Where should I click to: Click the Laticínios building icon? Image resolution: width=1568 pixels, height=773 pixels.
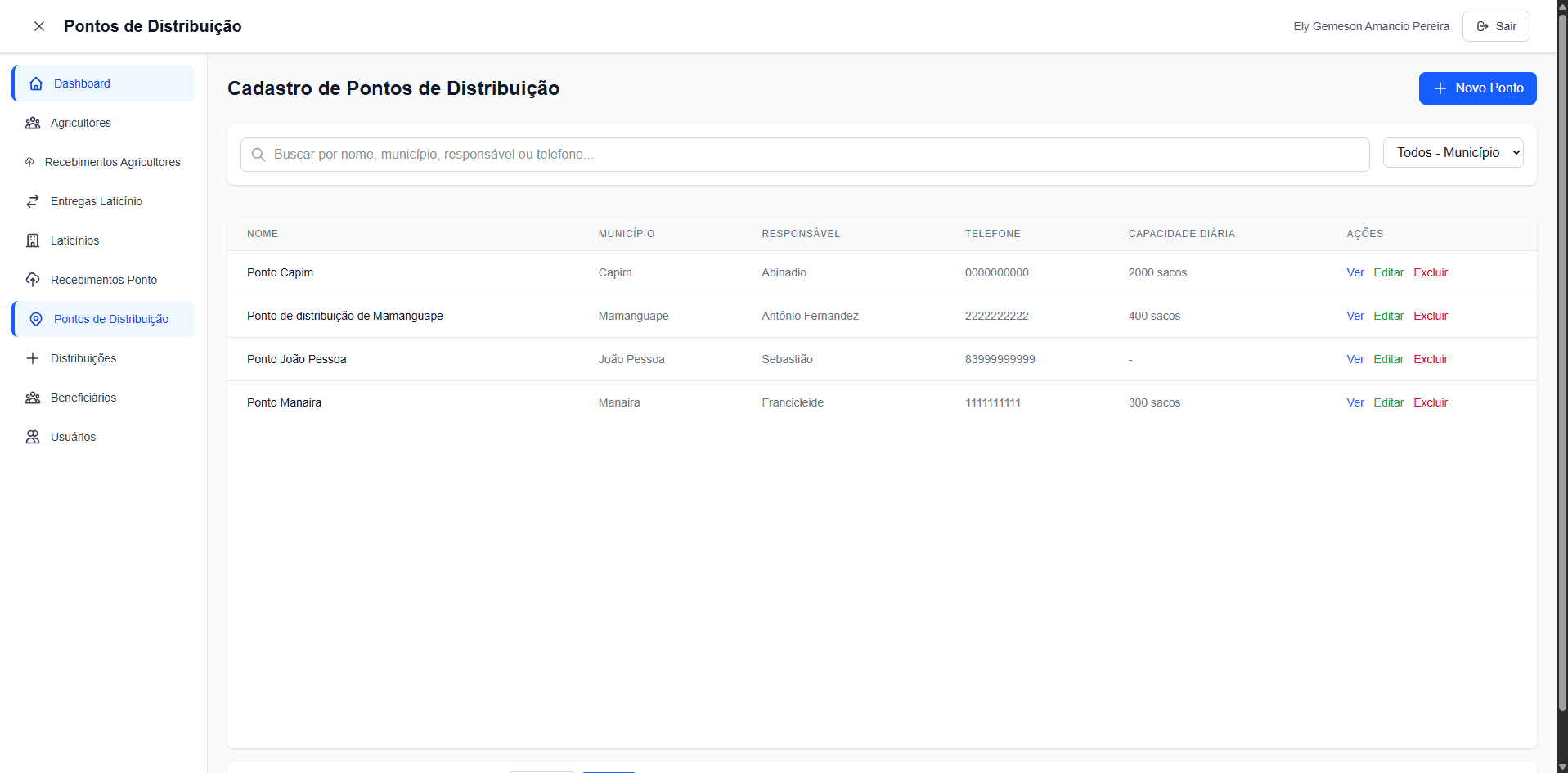point(33,240)
